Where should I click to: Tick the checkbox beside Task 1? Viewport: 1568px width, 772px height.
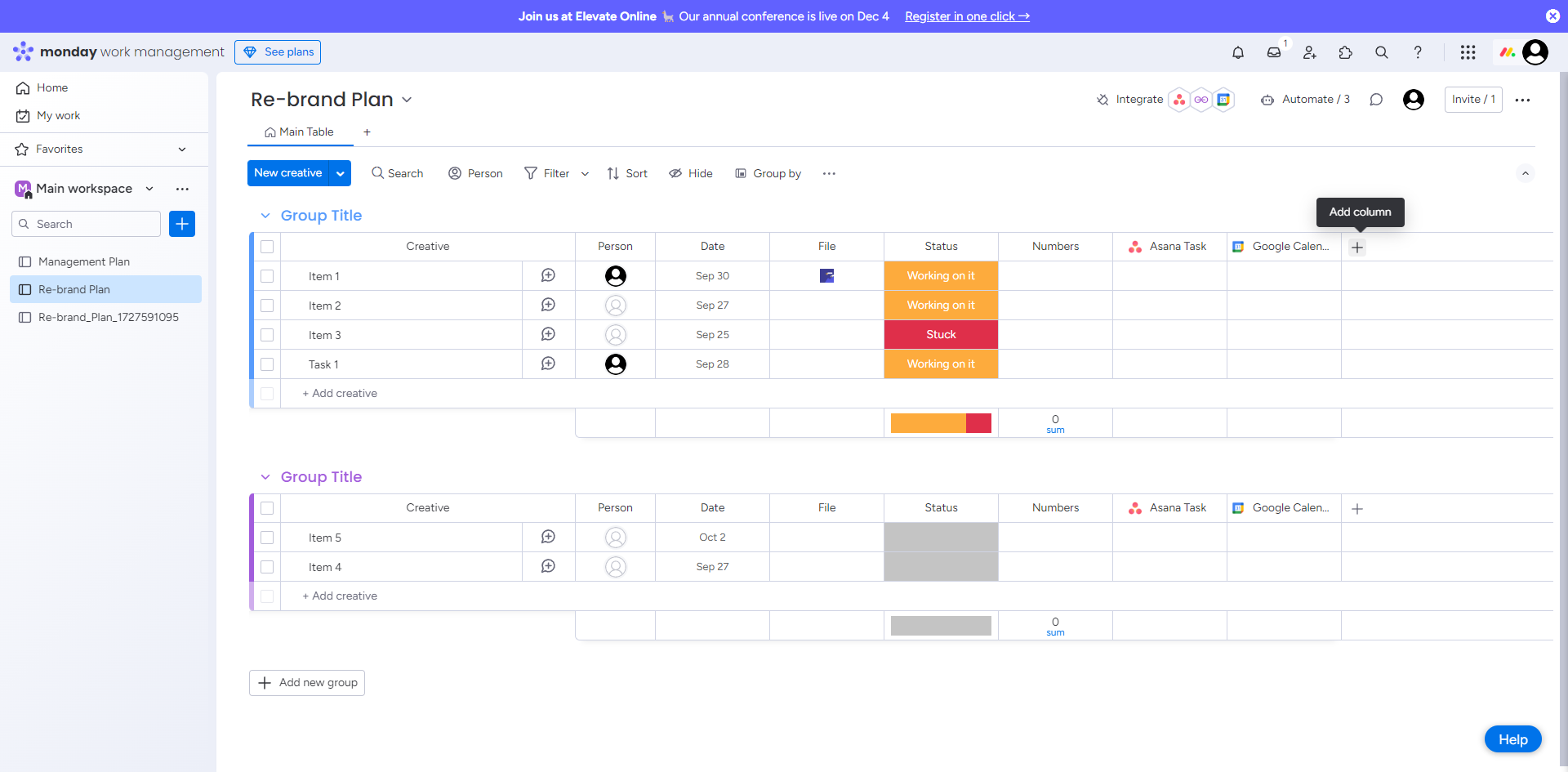click(267, 364)
